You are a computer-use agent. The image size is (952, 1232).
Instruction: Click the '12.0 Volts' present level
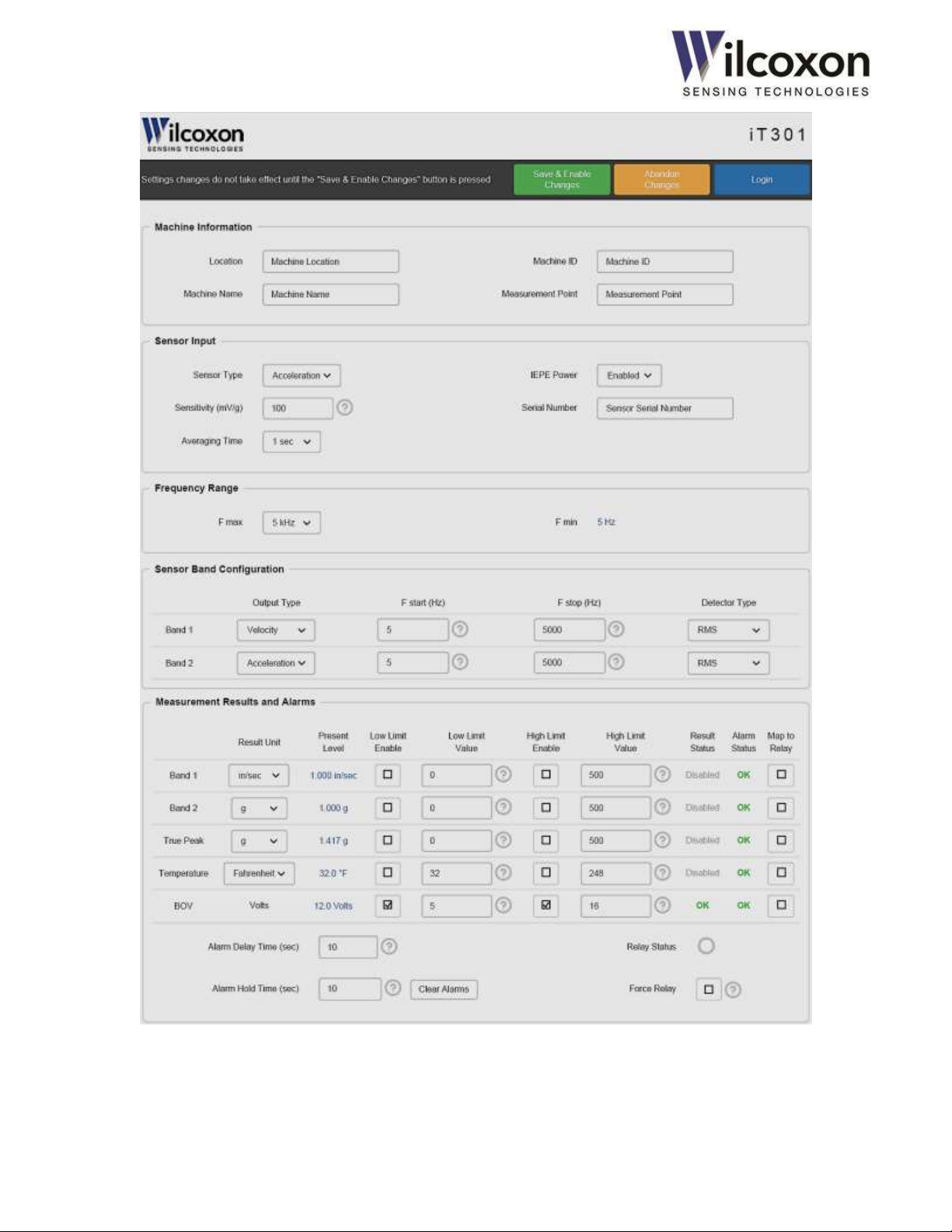[x=333, y=906]
